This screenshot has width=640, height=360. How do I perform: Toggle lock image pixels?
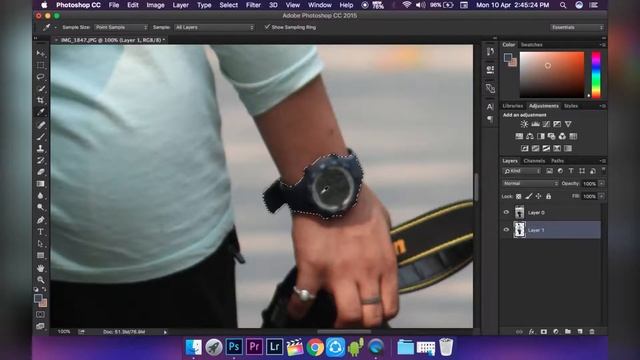(x=529, y=196)
